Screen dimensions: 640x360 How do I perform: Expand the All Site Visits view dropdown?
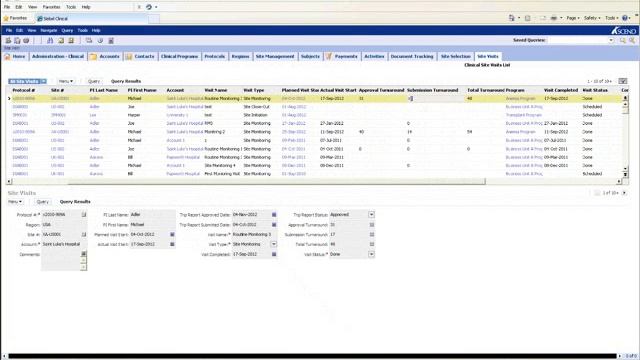pyautogui.click(x=44, y=81)
